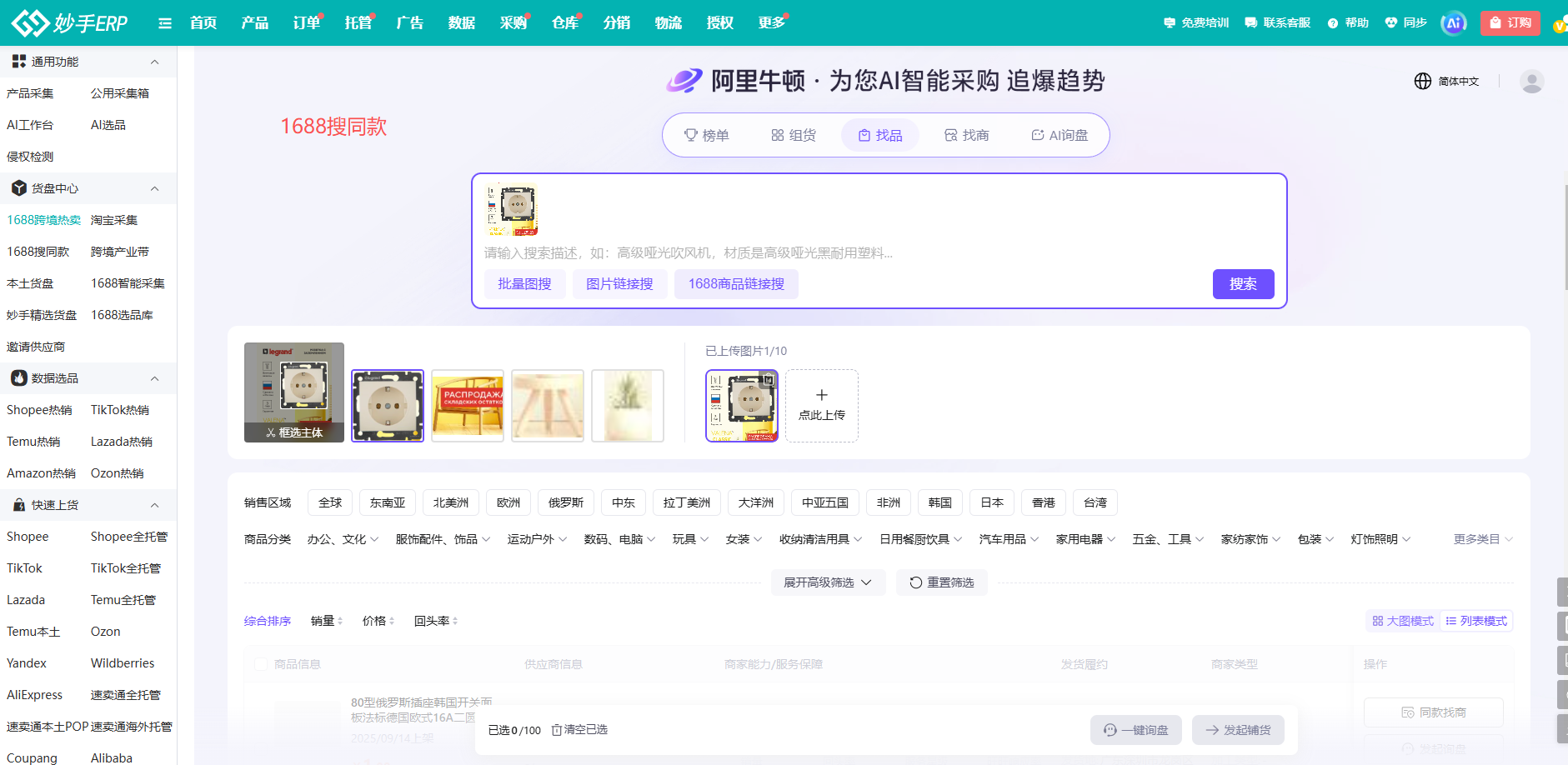Switch to the 组货 tab
The width and height of the screenshot is (1568, 765).
793,135
